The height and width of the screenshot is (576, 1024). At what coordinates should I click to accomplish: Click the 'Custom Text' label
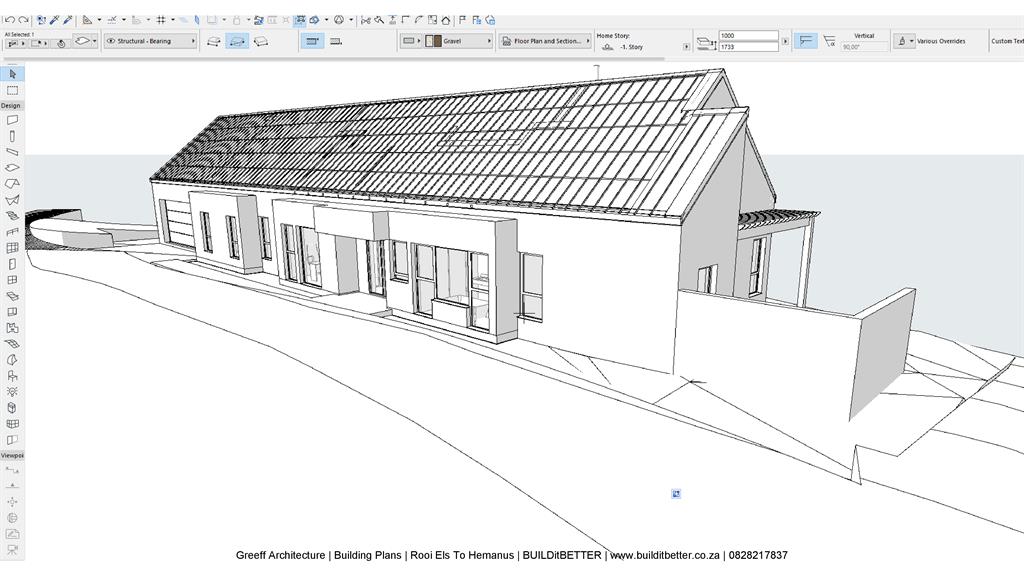pyautogui.click(x=1007, y=41)
